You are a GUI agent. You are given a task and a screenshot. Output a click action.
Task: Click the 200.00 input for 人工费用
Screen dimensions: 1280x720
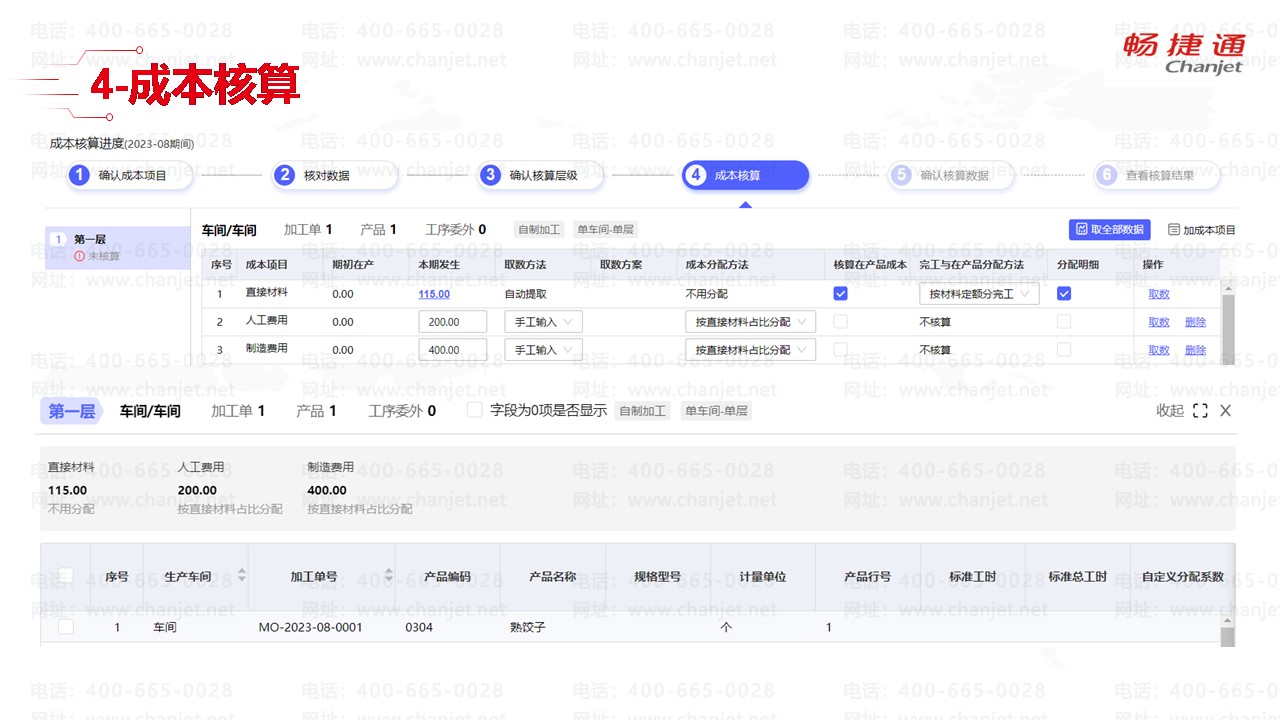click(452, 322)
